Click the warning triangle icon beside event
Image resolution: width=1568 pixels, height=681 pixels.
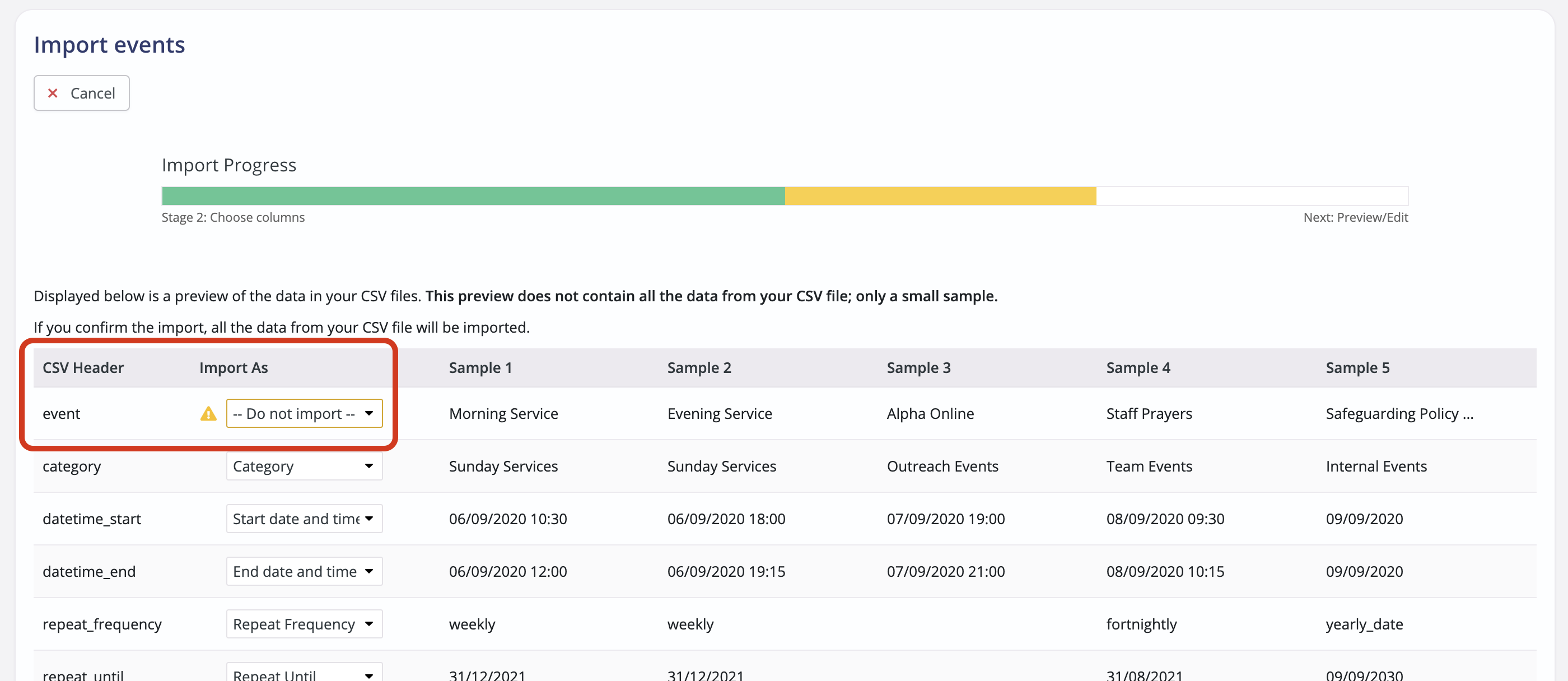click(208, 414)
